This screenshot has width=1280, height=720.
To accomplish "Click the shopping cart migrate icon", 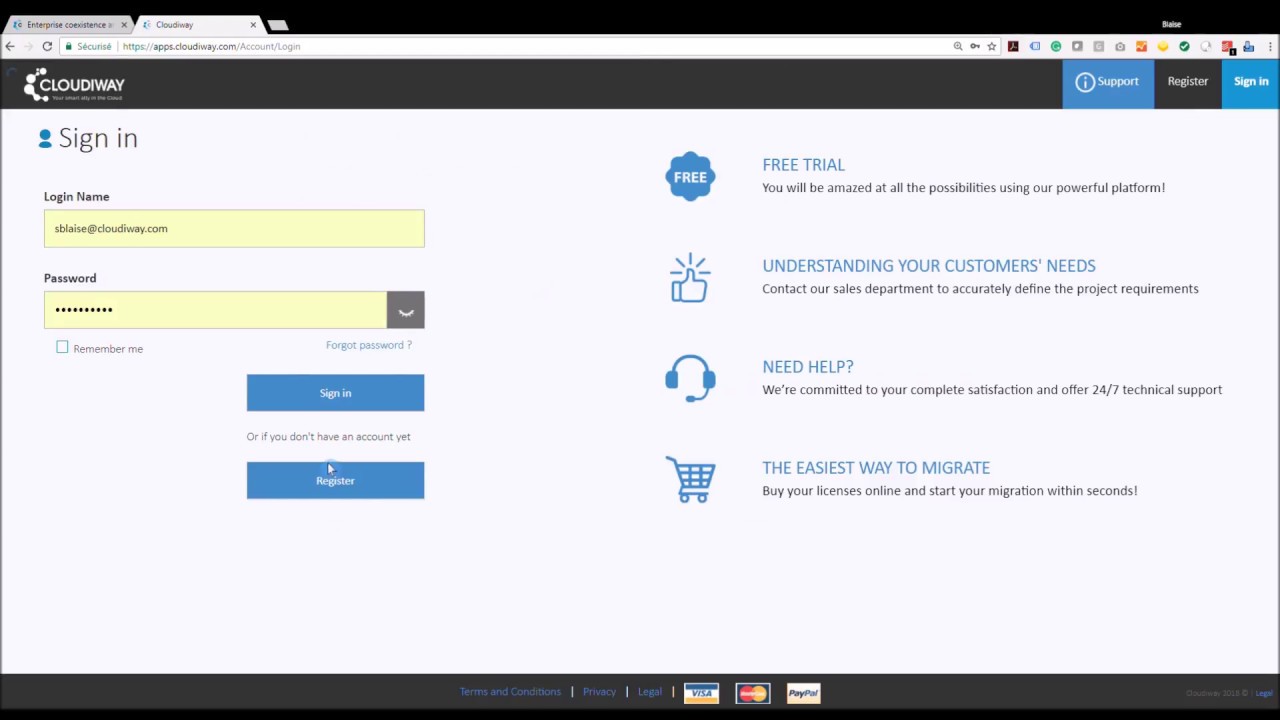I will (x=690, y=480).
